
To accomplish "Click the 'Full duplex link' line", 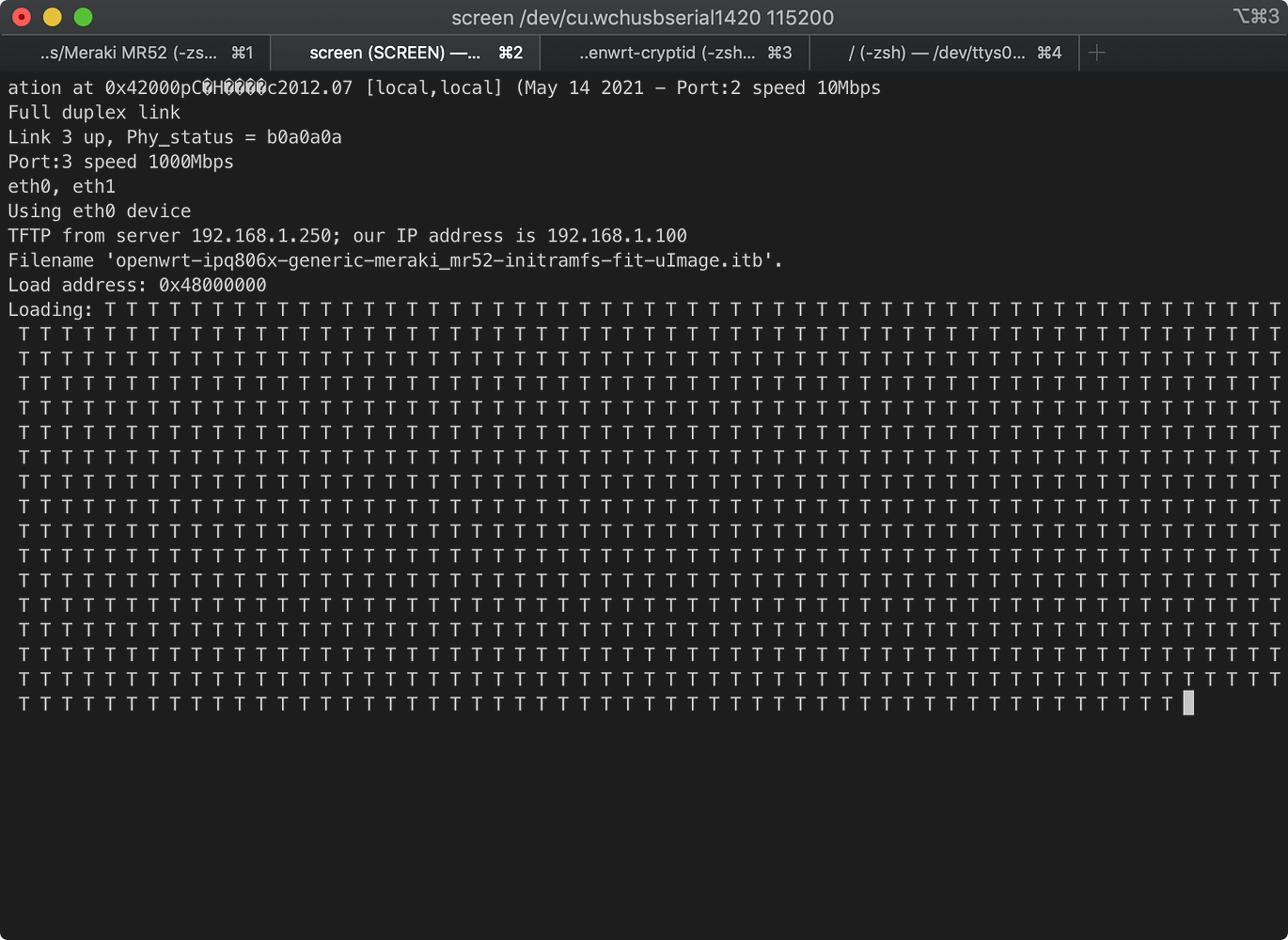I will pyautogui.click(x=94, y=113).
